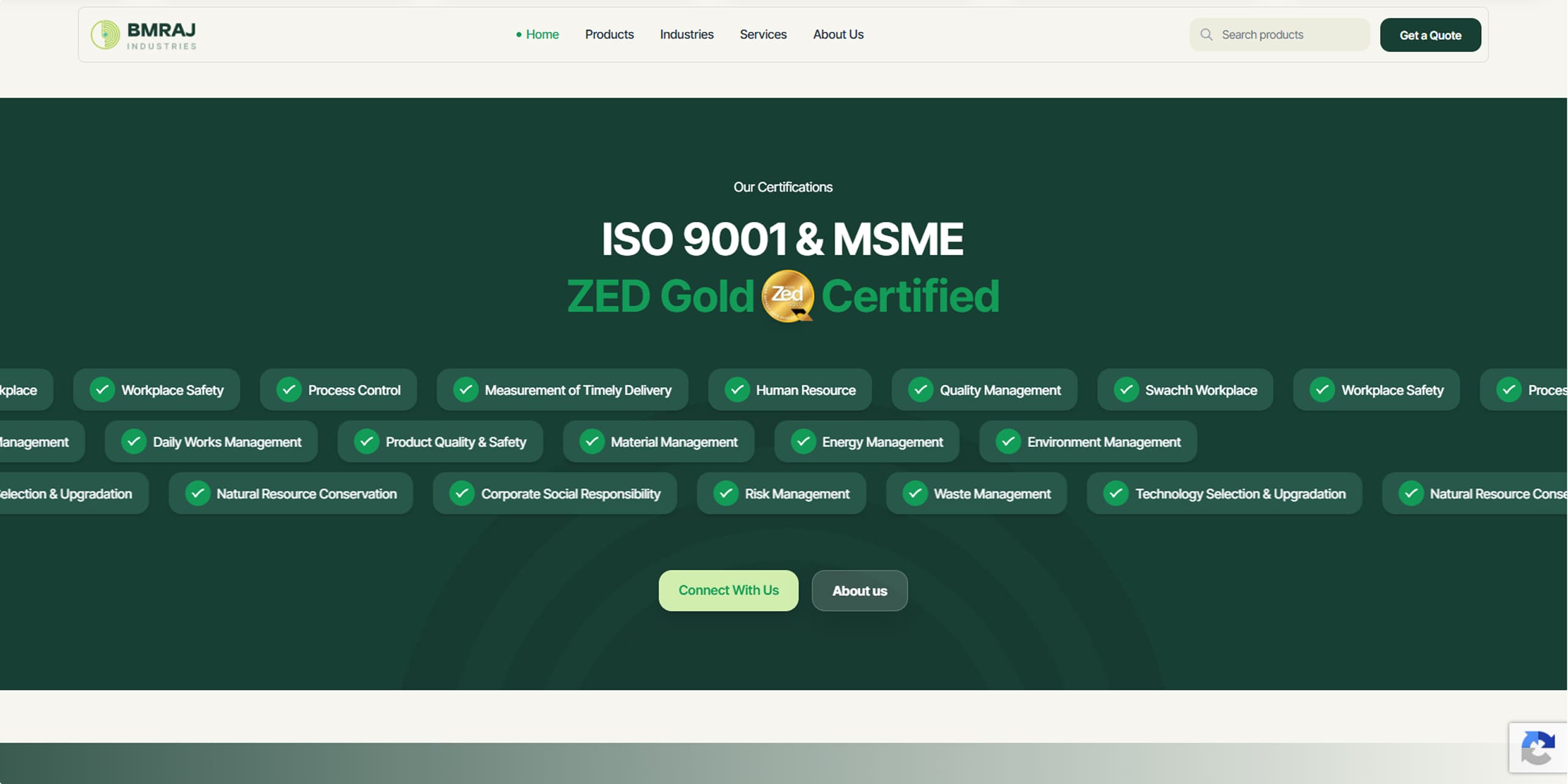1568x784 pixels.
Task: Click checkmark icon beside Swachh Workplace
Action: click(x=1126, y=390)
